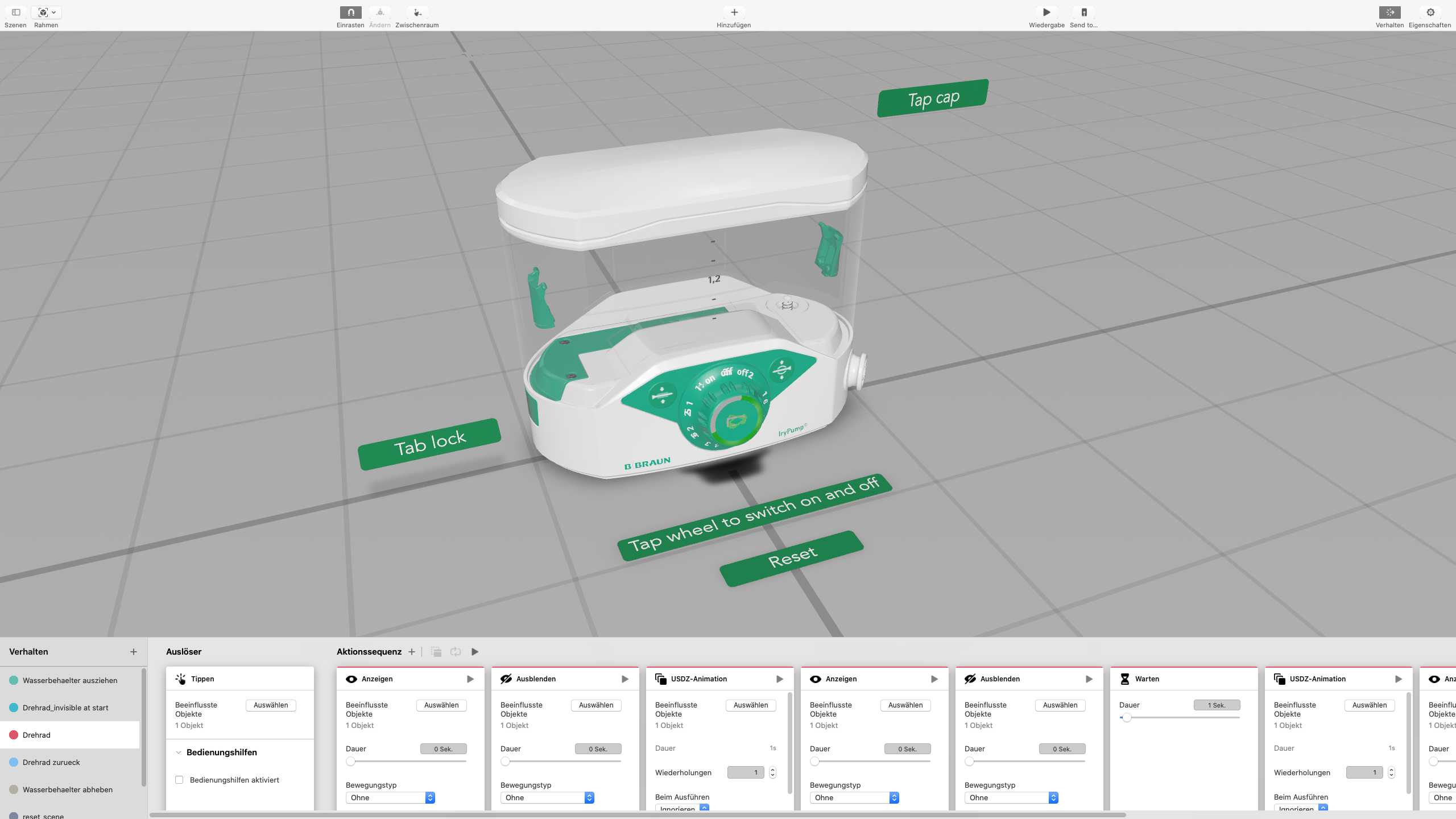The width and height of the screenshot is (1456, 819).
Task: Edit the Warten Dauer 1 Sek. field
Action: (x=1217, y=705)
